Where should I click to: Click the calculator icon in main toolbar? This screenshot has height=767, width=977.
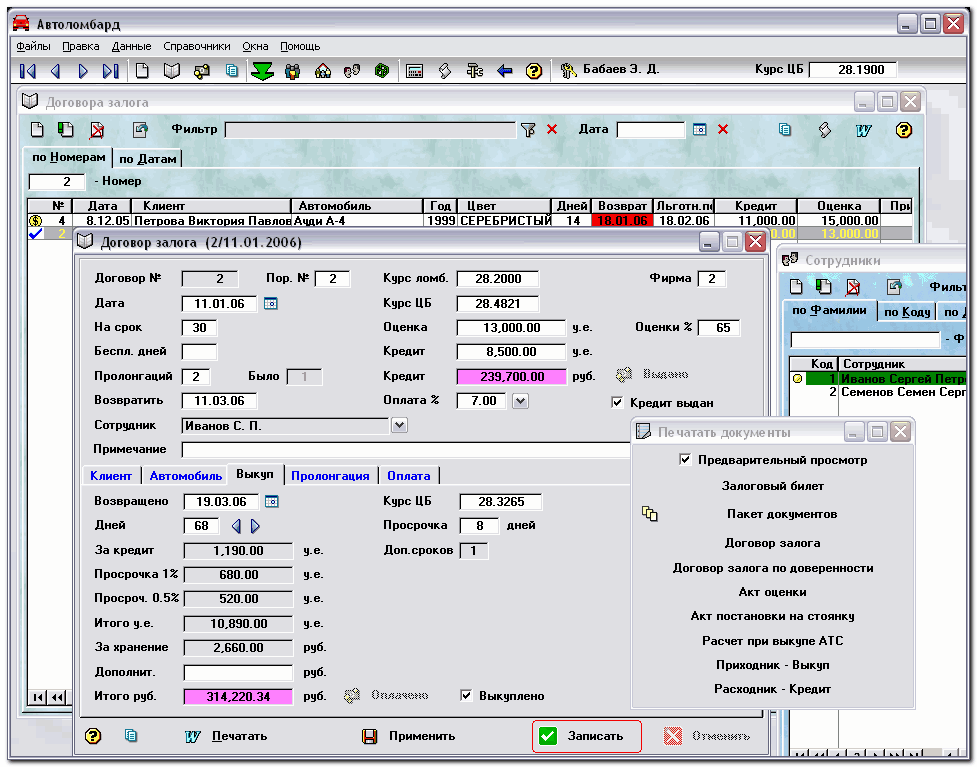coord(414,71)
